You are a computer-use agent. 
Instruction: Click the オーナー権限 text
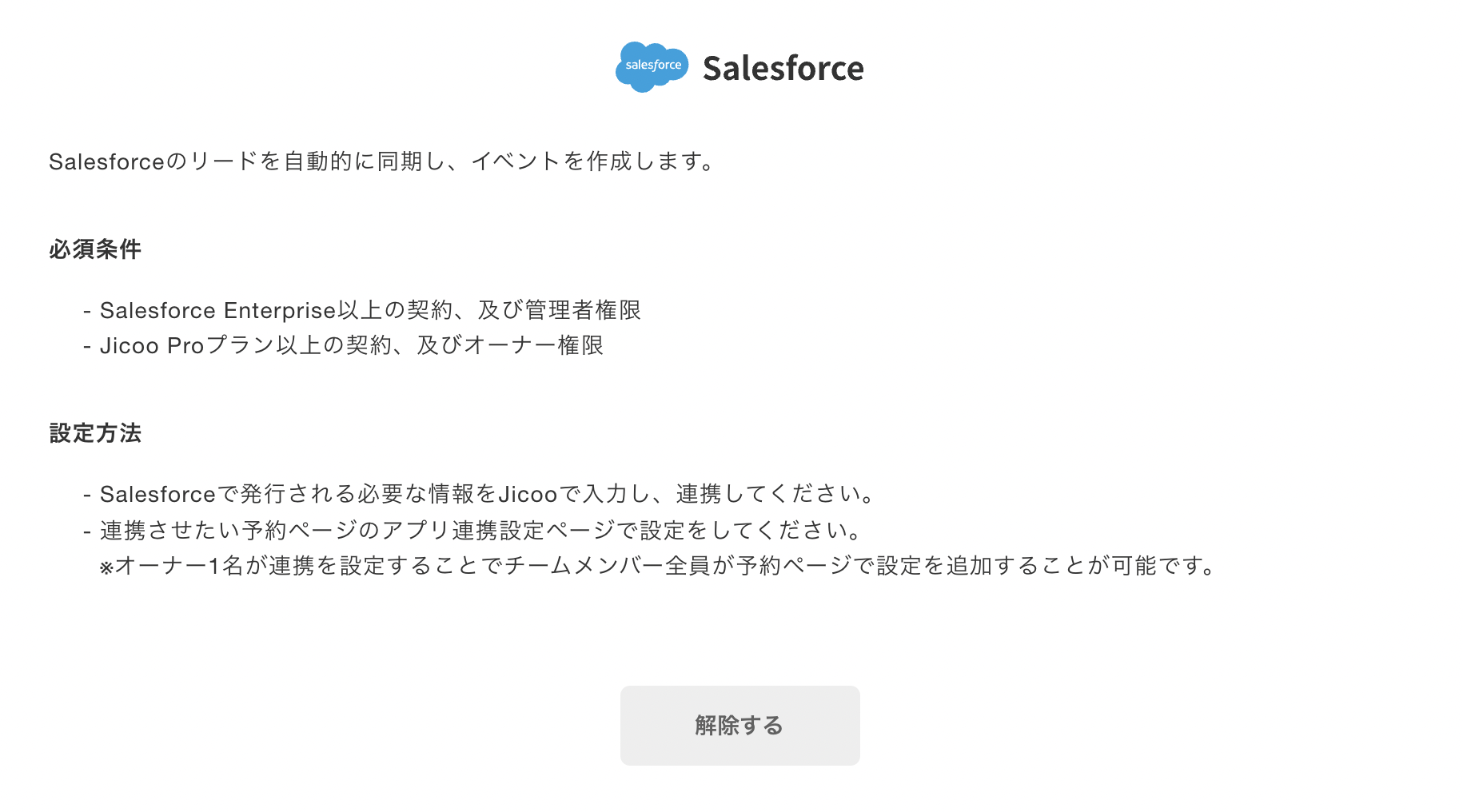[533, 345]
